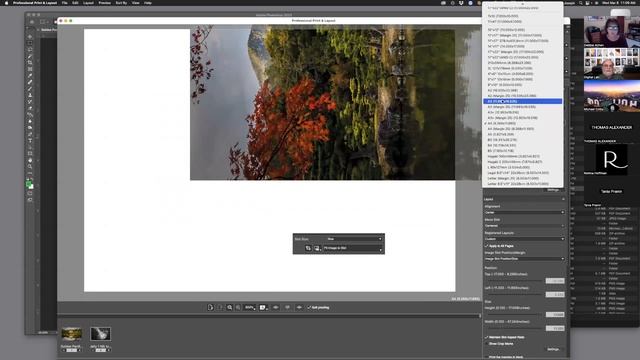
Task: Open the zoom percentage dropdown in bottom toolbar
Action: pyautogui.click(x=250, y=307)
